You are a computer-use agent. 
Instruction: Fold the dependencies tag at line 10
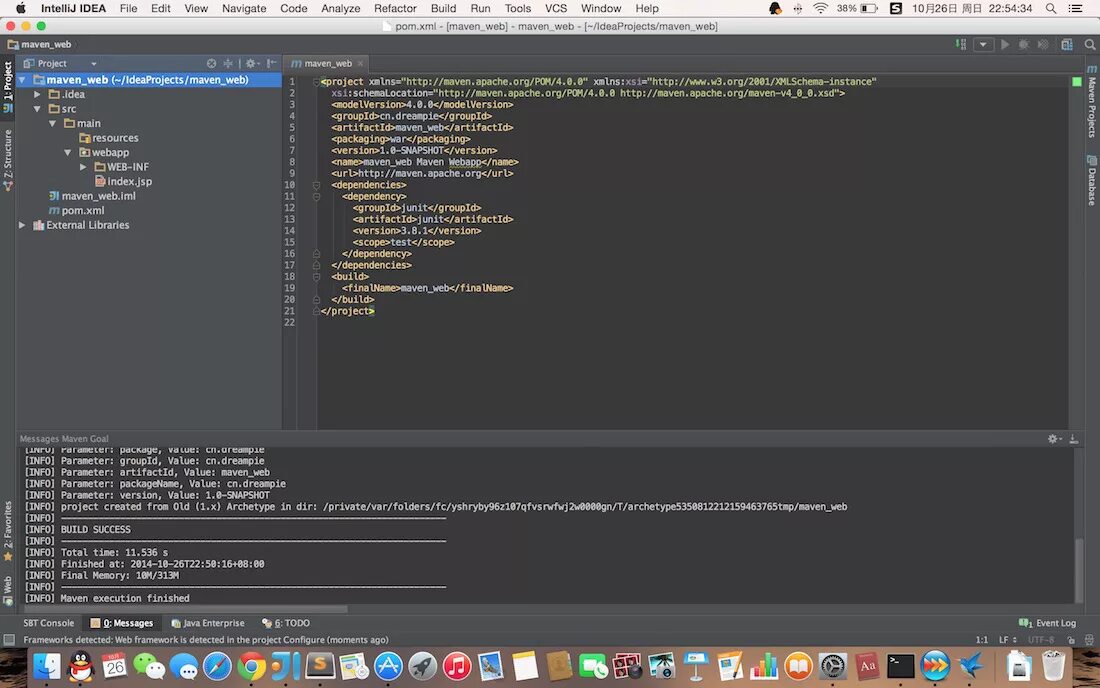[x=316, y=185]
